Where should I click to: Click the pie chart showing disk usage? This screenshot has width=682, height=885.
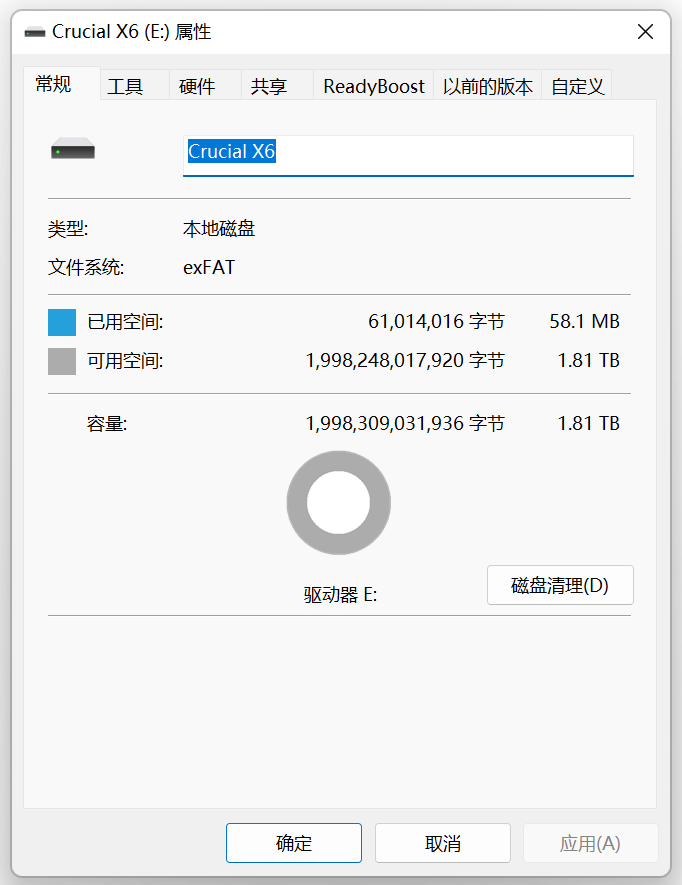tap(338, 503)
